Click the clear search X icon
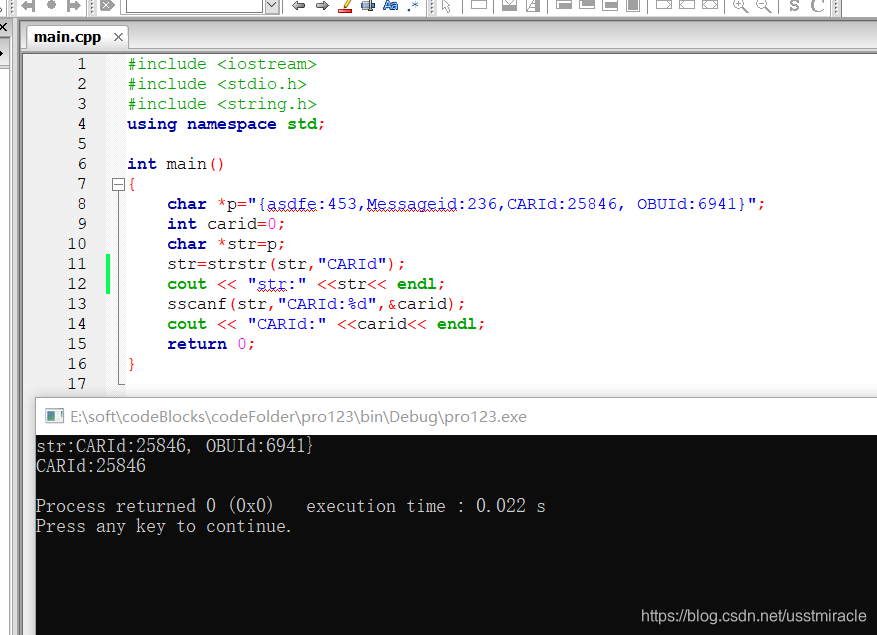This screenshot has height=635, width=877. pos(107,6)
